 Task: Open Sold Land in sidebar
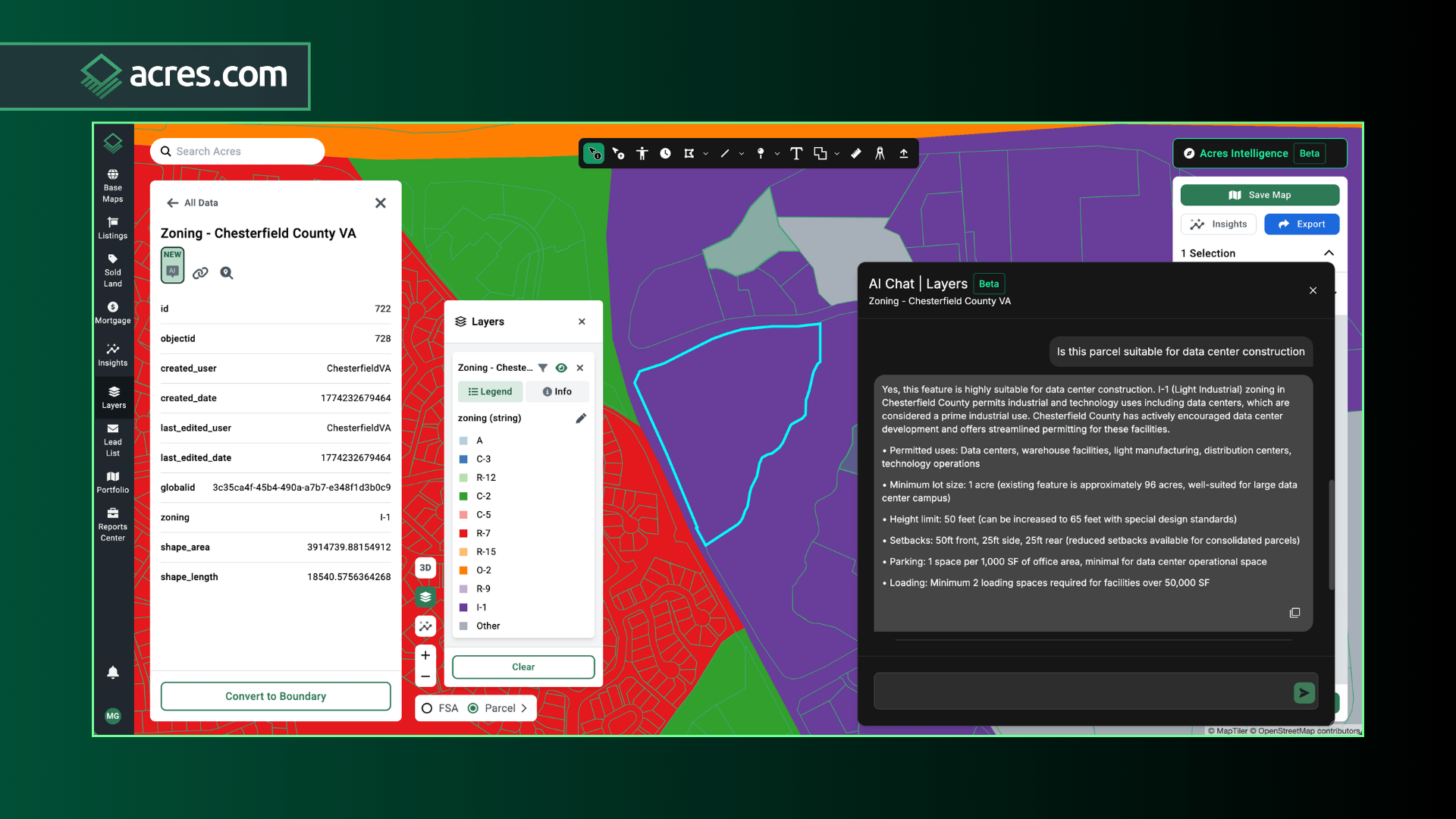[113, 271]
